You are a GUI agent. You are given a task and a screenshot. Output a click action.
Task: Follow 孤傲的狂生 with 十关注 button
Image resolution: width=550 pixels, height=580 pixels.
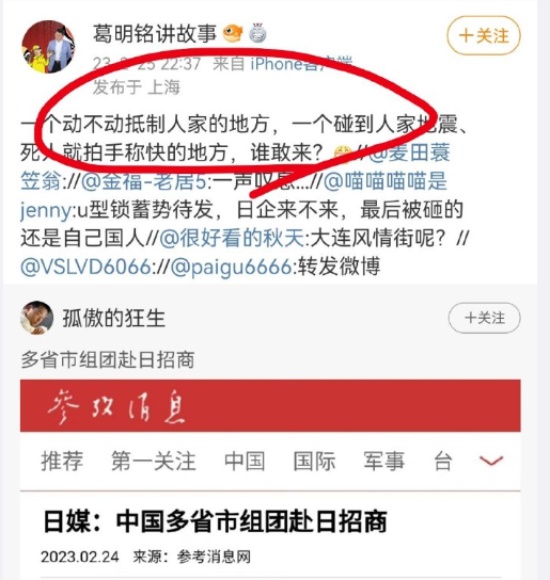coord(485,318)
